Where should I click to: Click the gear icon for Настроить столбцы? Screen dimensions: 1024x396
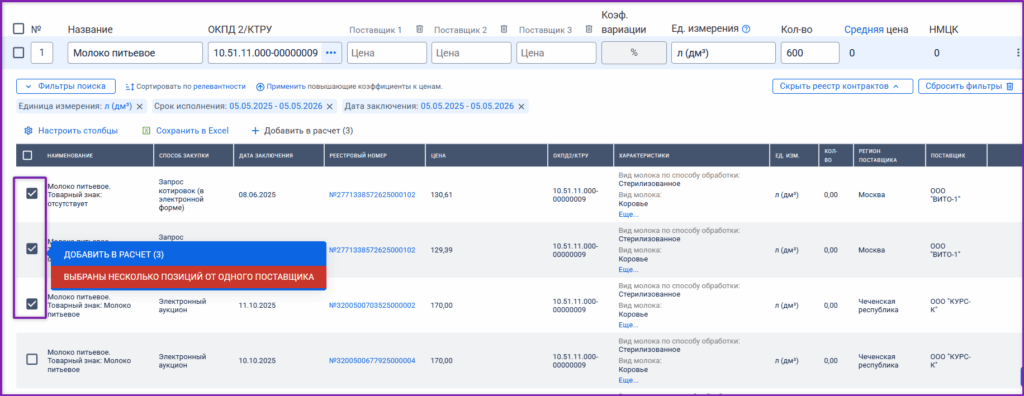(28, 131)
